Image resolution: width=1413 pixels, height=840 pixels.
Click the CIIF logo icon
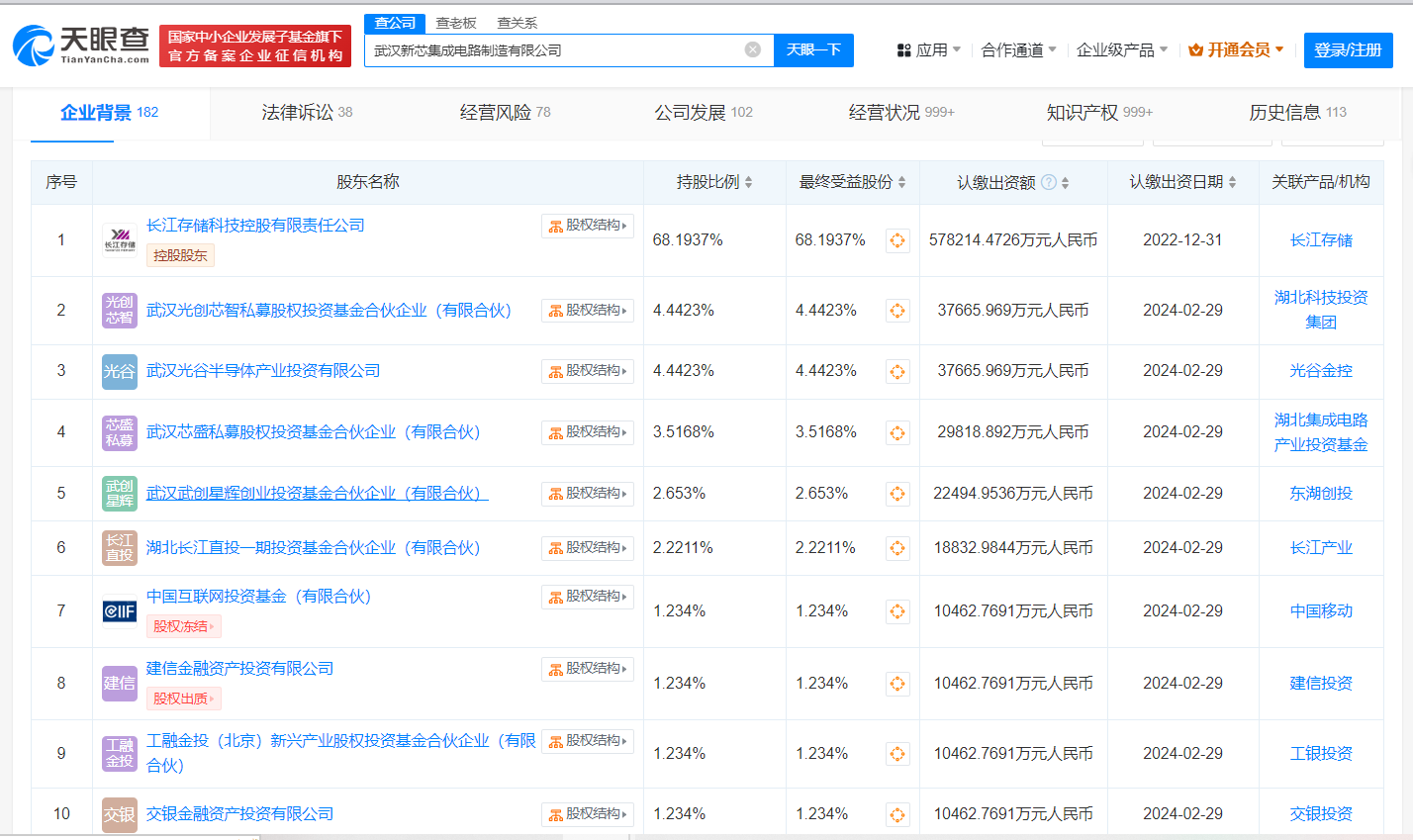(x=120, y=611)
